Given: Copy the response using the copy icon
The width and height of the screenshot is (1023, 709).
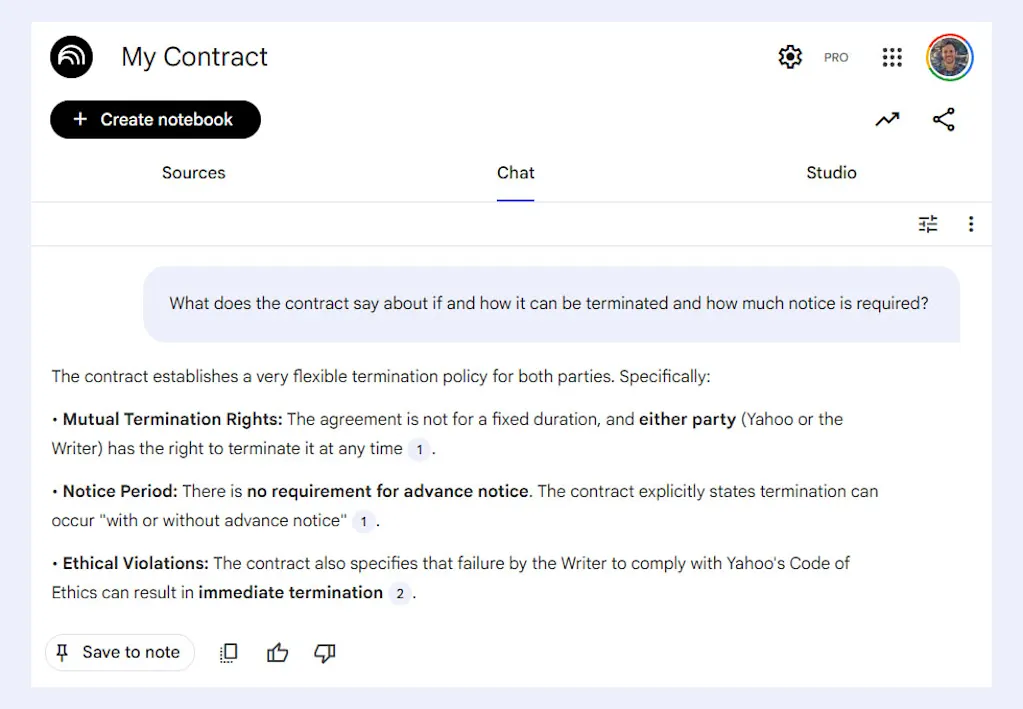Looking at the screenshot, I should click(x=228, y=652).
